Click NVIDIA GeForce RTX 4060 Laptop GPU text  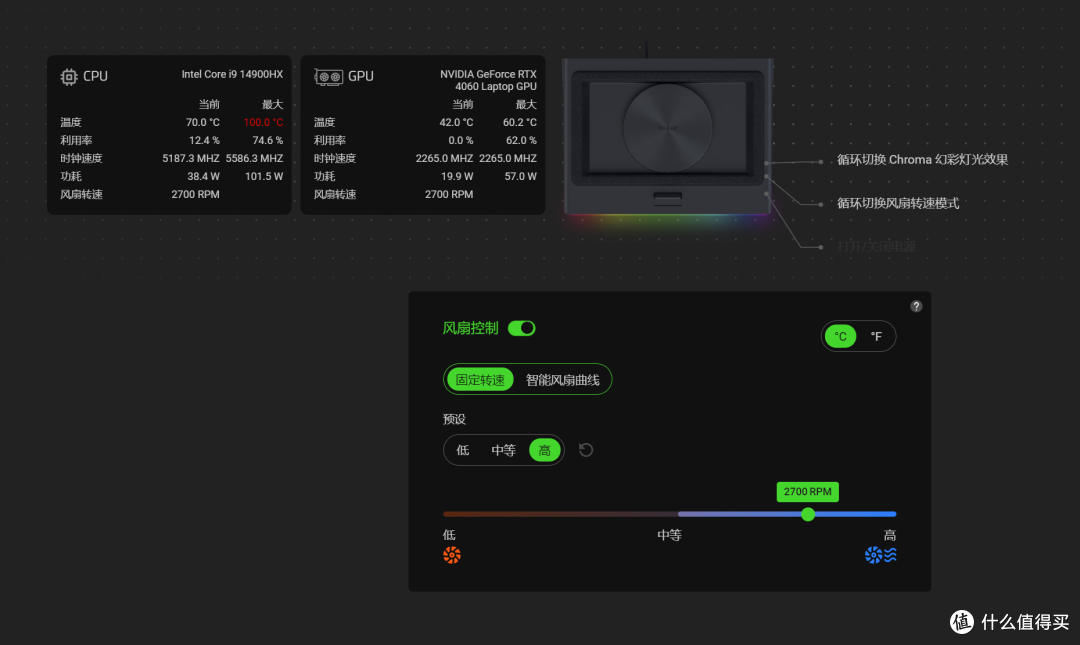pos(488,80)
